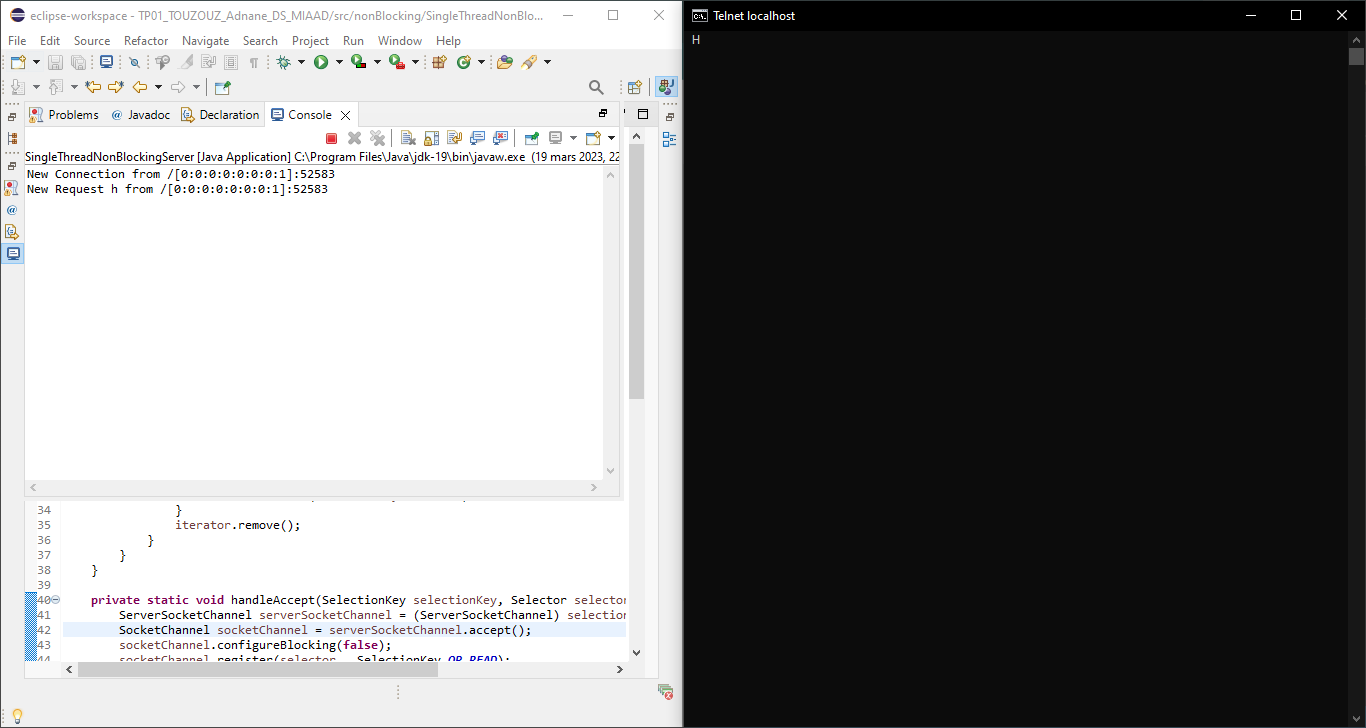1366x728 pixels.
Task: Click the Pin Editor icon
Action: [222, 87]
